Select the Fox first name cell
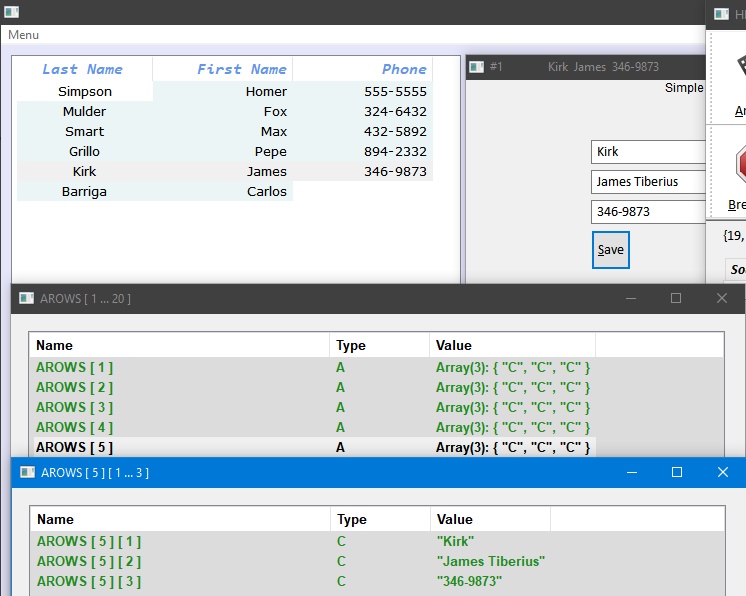 pyautogui.click(x=223, y=111)
